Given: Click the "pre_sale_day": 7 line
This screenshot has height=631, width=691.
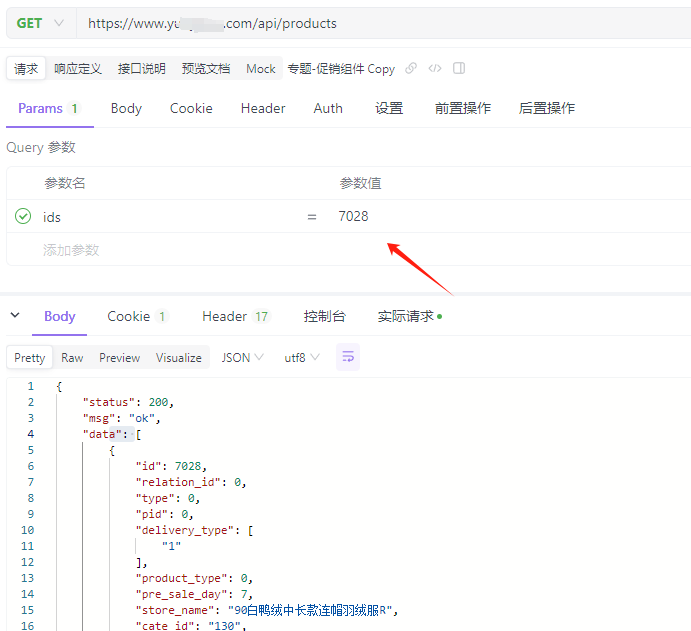Looking at the screenshot, I should [x=194, y=594].
